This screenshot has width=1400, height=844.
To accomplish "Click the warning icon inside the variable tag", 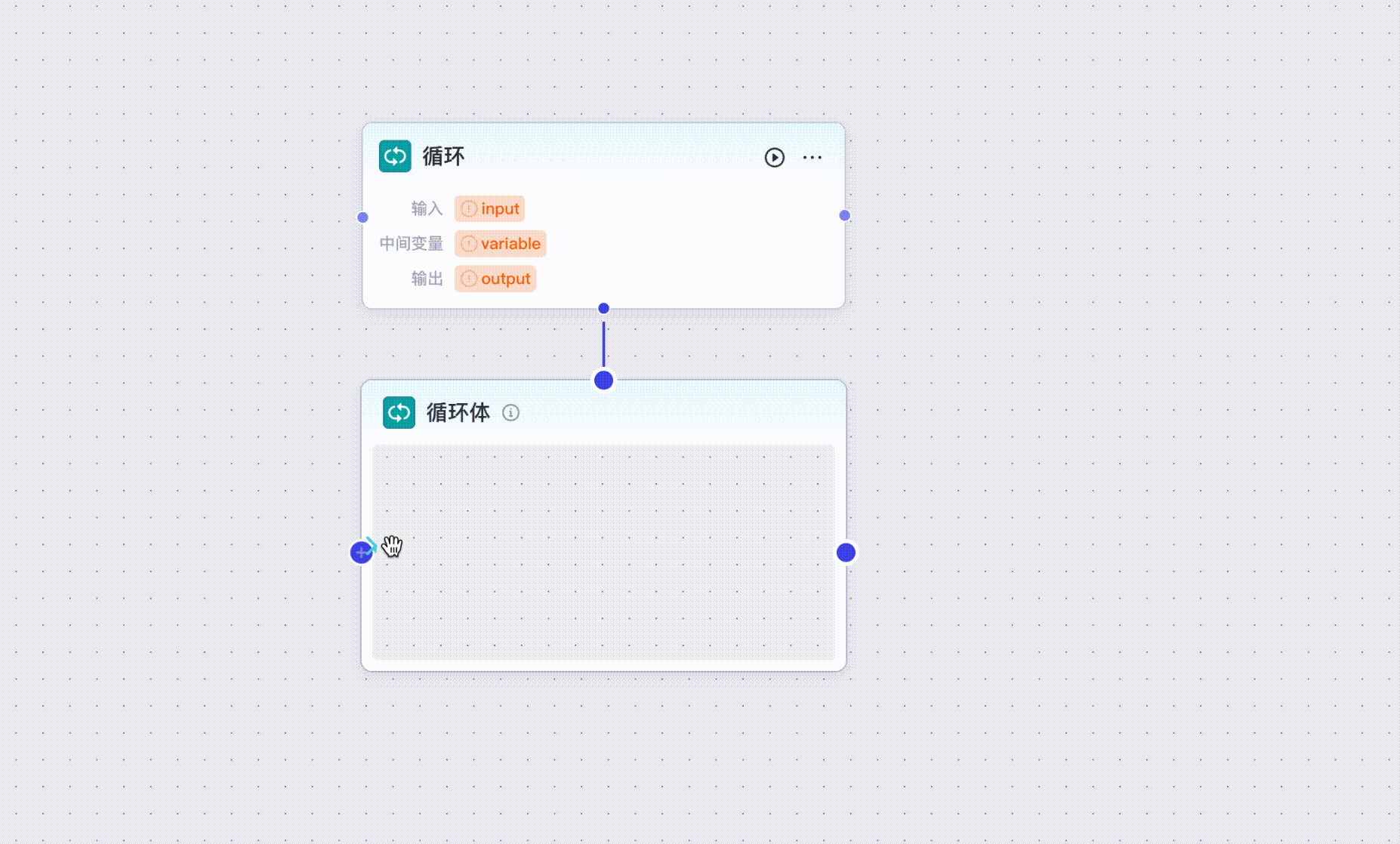I will click(x=468, y=243).
